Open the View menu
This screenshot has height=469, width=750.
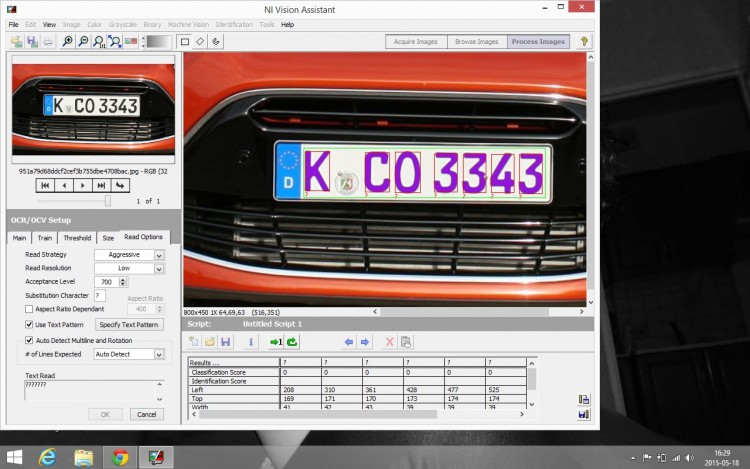(x=49, y=24)
